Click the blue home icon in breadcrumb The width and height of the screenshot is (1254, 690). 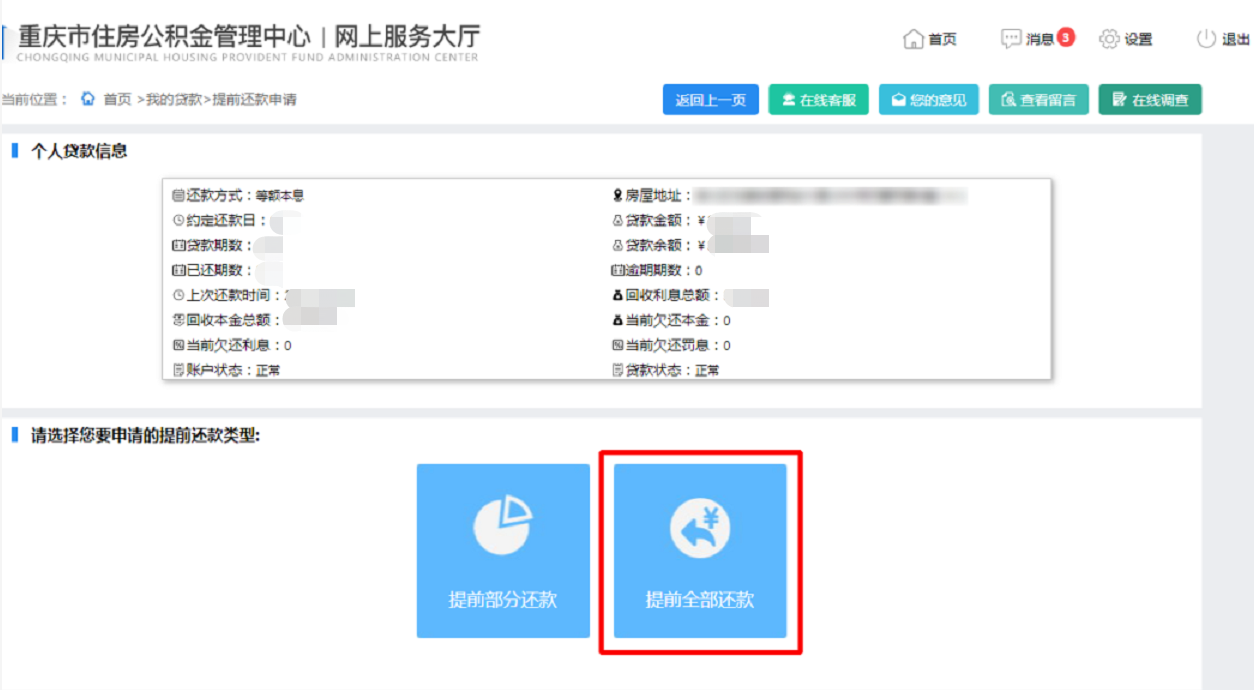pos(88,99)
